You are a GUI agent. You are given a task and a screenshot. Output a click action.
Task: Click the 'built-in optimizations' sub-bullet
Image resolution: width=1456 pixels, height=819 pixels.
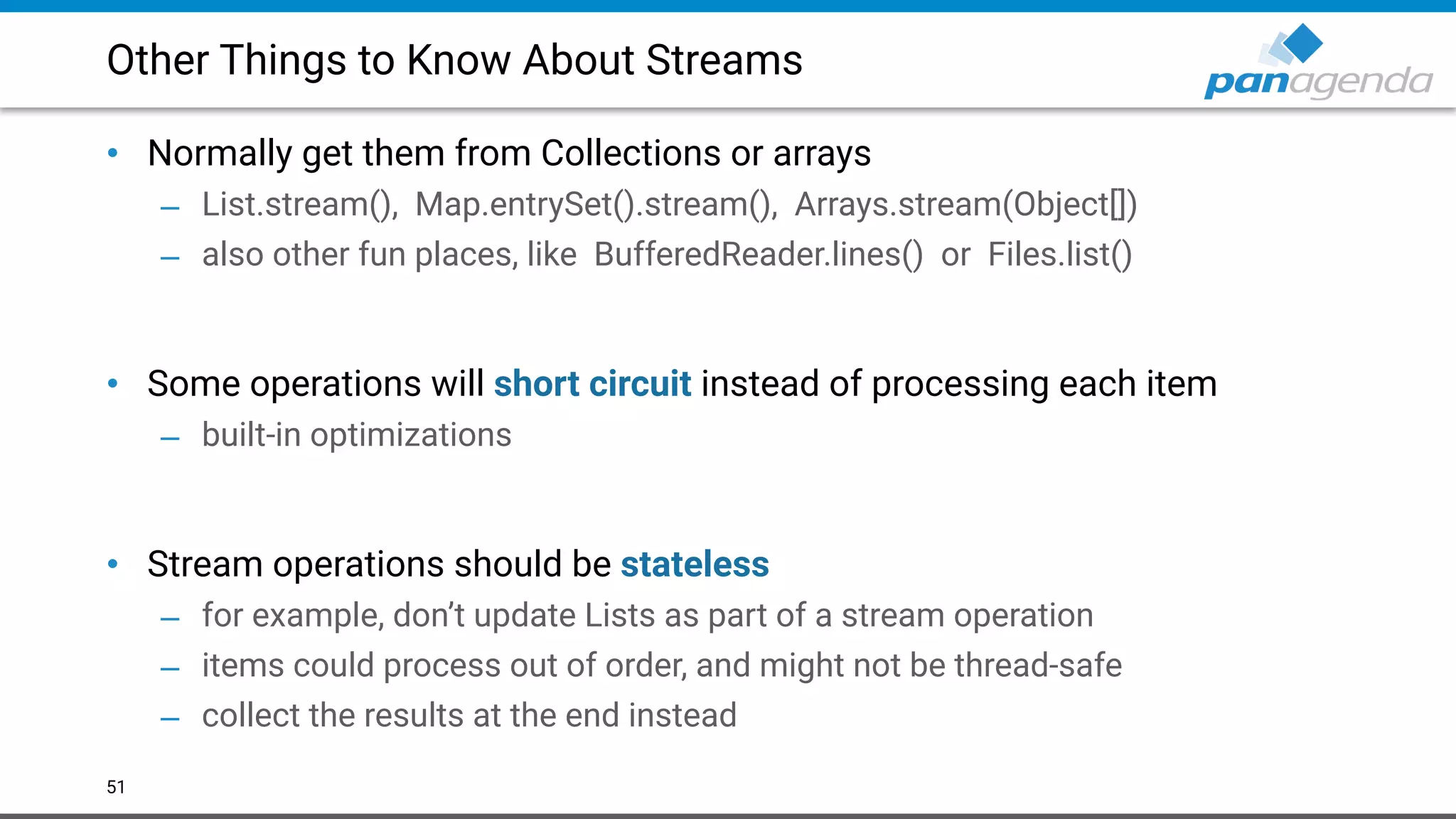click(x=356, y=435)
